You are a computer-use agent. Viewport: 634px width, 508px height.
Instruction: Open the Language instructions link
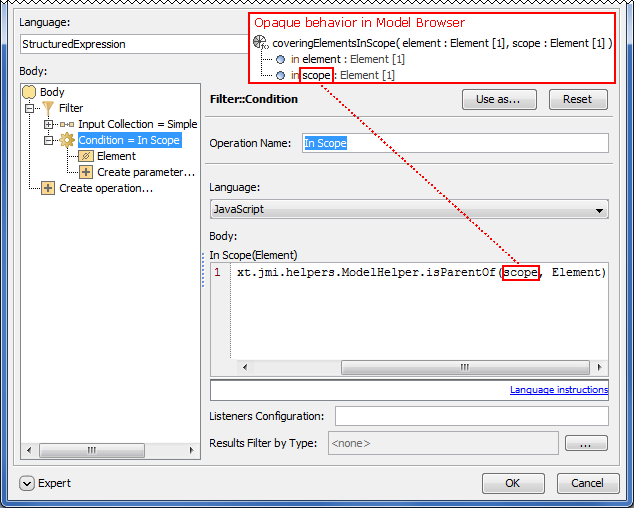(x=559, y=389)
